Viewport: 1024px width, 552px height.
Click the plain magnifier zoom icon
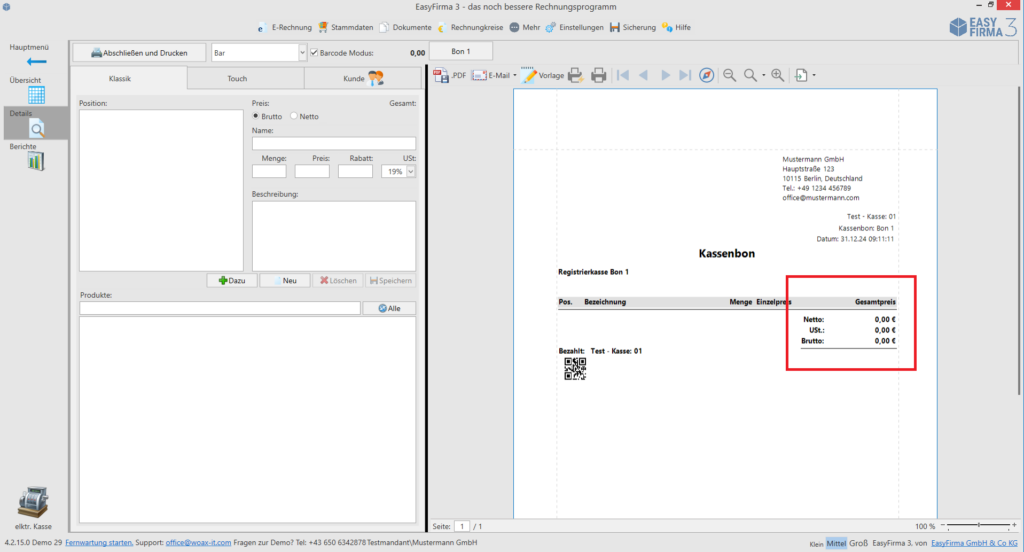(750, 76)
